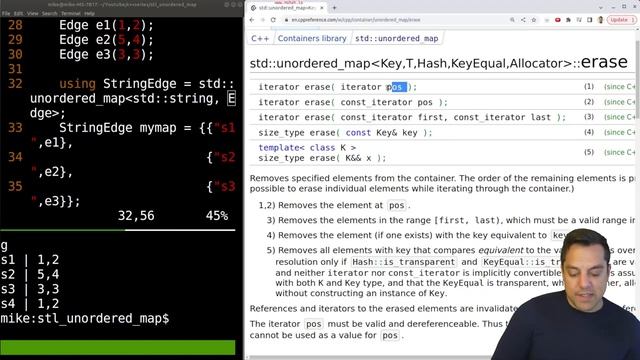Click the browser address bar URL
Image resolution: width=640 pixels, height=360 pixels.
click(356, 20)
